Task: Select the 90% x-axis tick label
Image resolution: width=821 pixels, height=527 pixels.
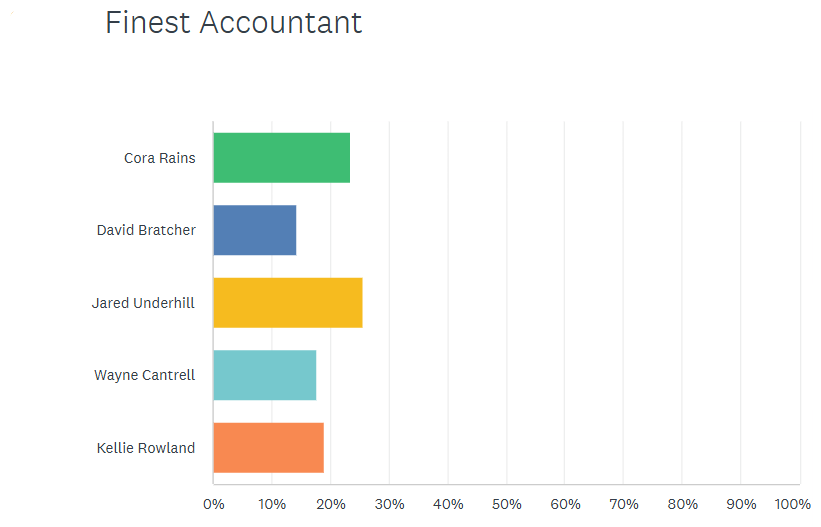Action: [x=741, y=504]
